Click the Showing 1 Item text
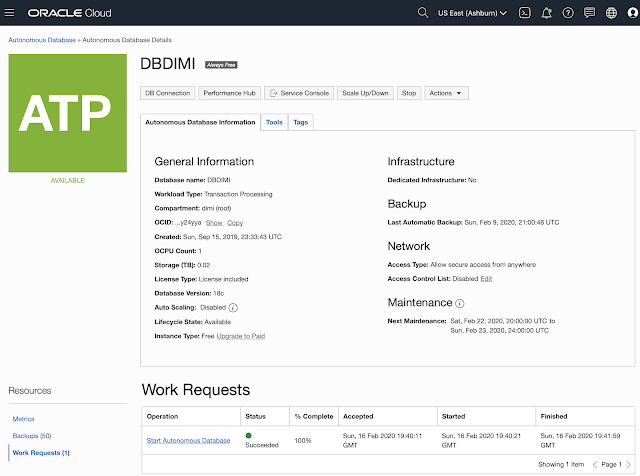This screenshot has height=476, width=640. click(x=561, y=465)
